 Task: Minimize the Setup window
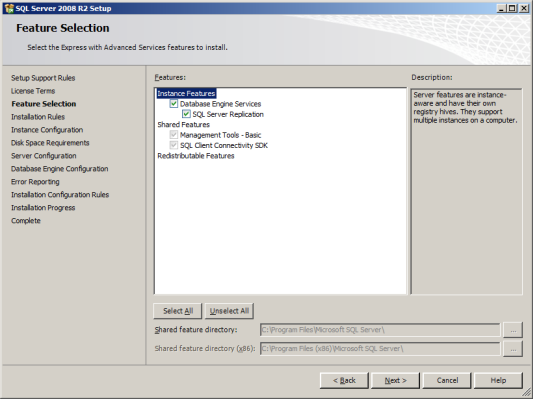tap(501, 8)
